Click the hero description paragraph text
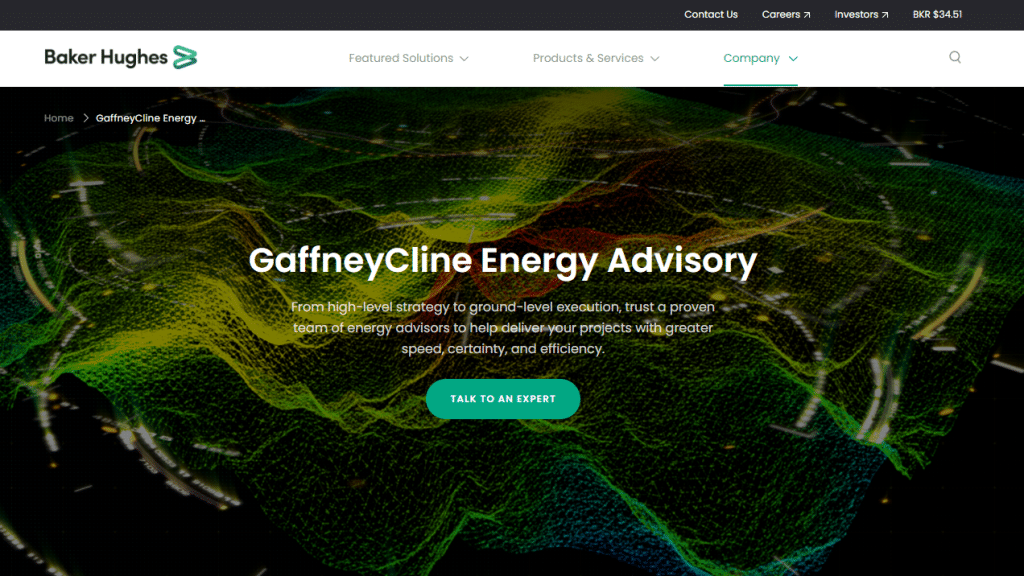The image size is (1024, 576). 503,328
